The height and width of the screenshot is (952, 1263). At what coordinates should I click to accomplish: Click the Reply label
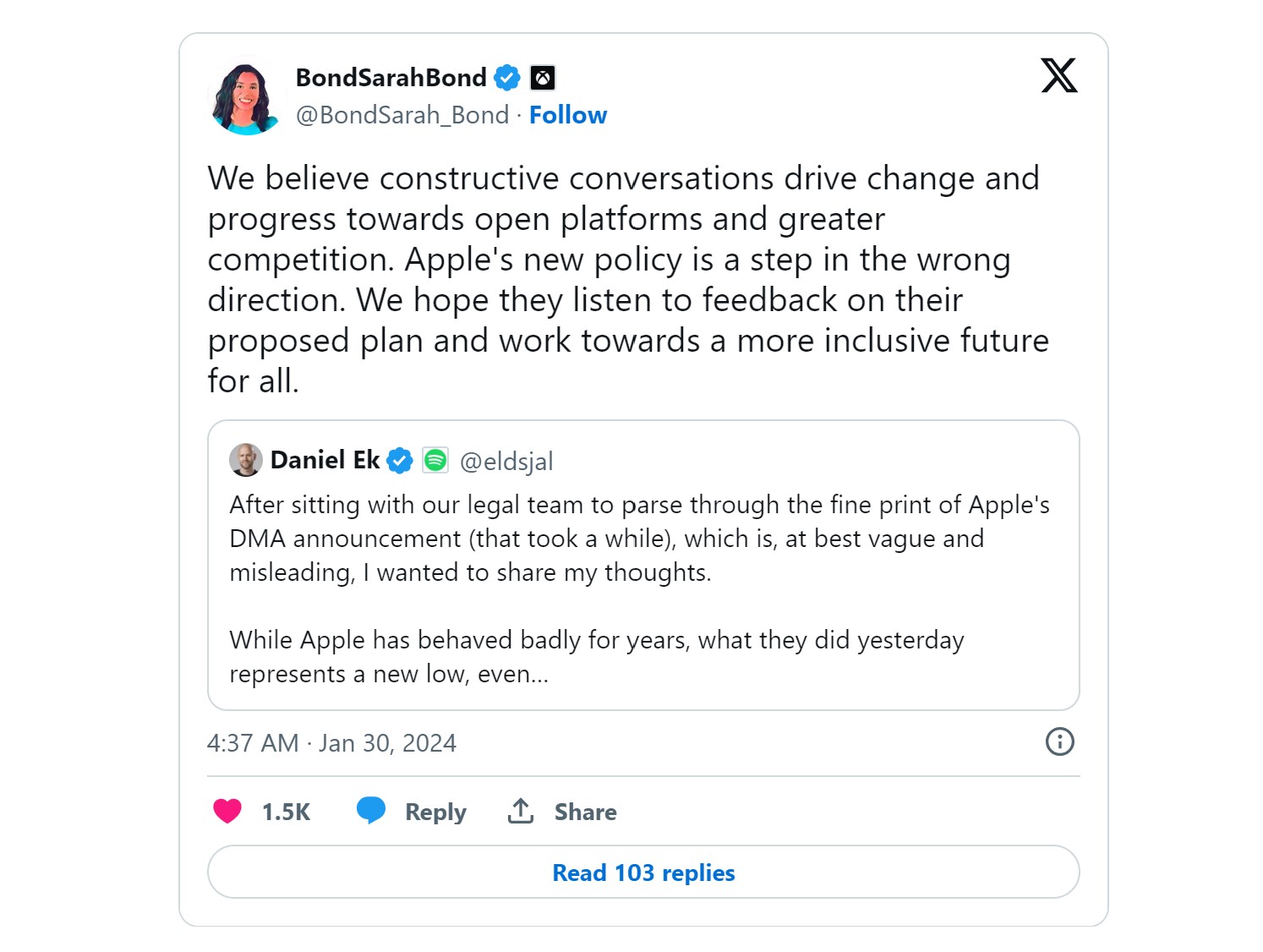point(435,812)
